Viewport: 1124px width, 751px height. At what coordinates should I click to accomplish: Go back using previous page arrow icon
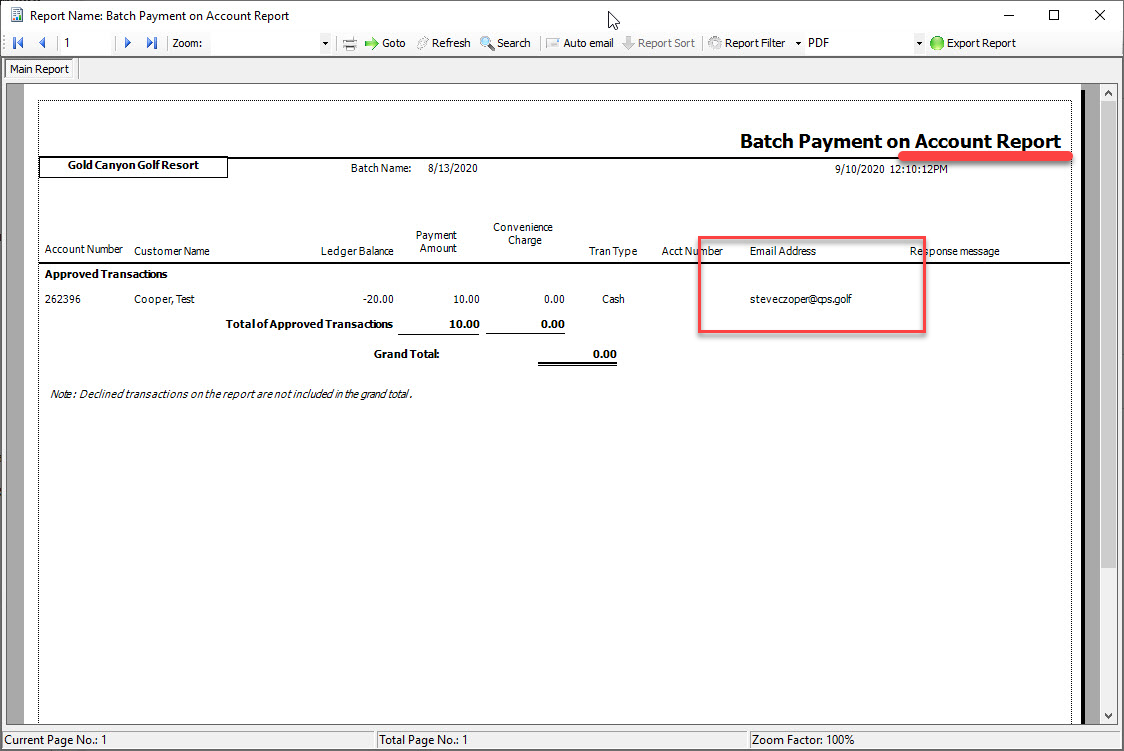click(x=40, y=42)
